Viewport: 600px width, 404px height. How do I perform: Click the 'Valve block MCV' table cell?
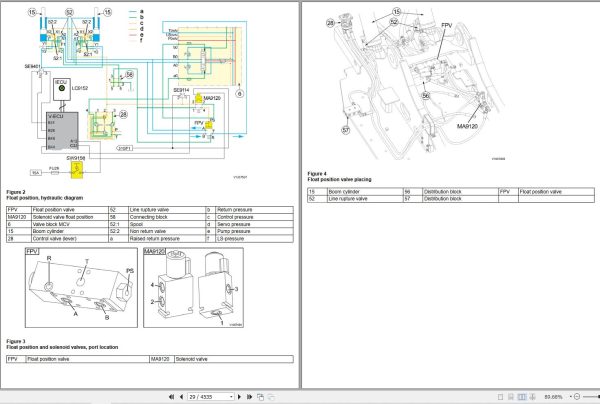(x=70, y=224)
